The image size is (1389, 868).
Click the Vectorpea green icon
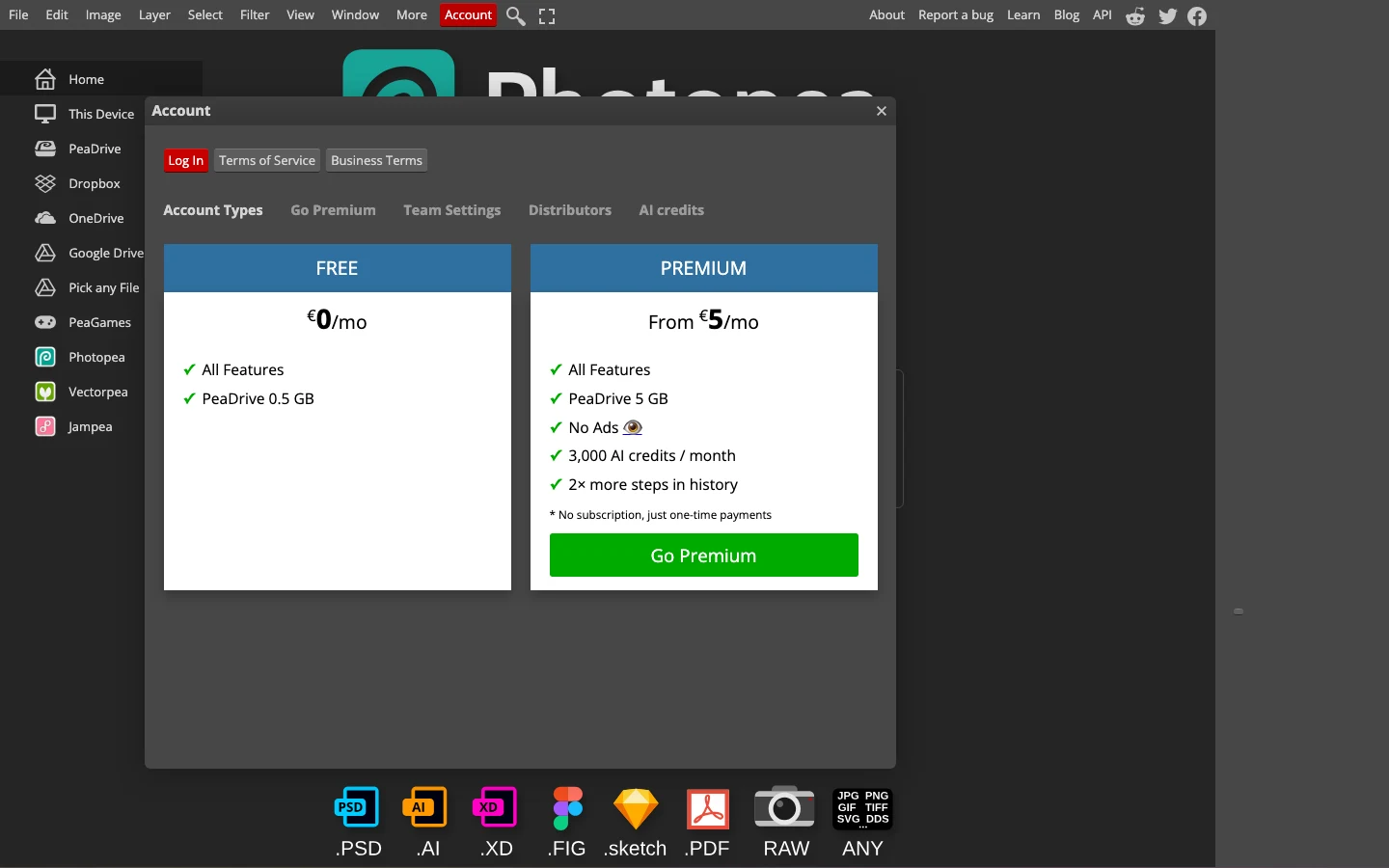point(45,392)
